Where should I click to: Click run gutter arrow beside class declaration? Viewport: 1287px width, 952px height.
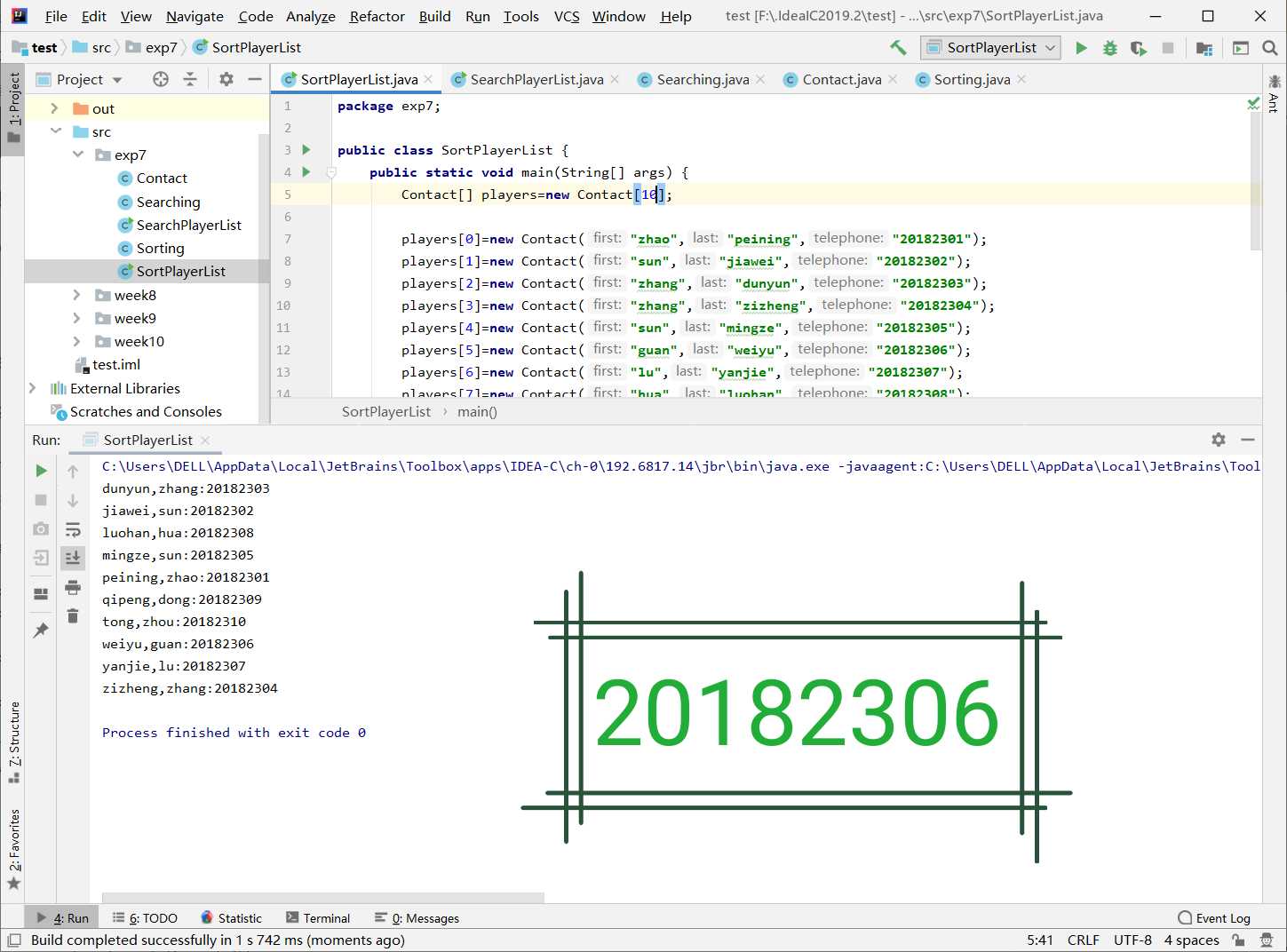(306, 150)
